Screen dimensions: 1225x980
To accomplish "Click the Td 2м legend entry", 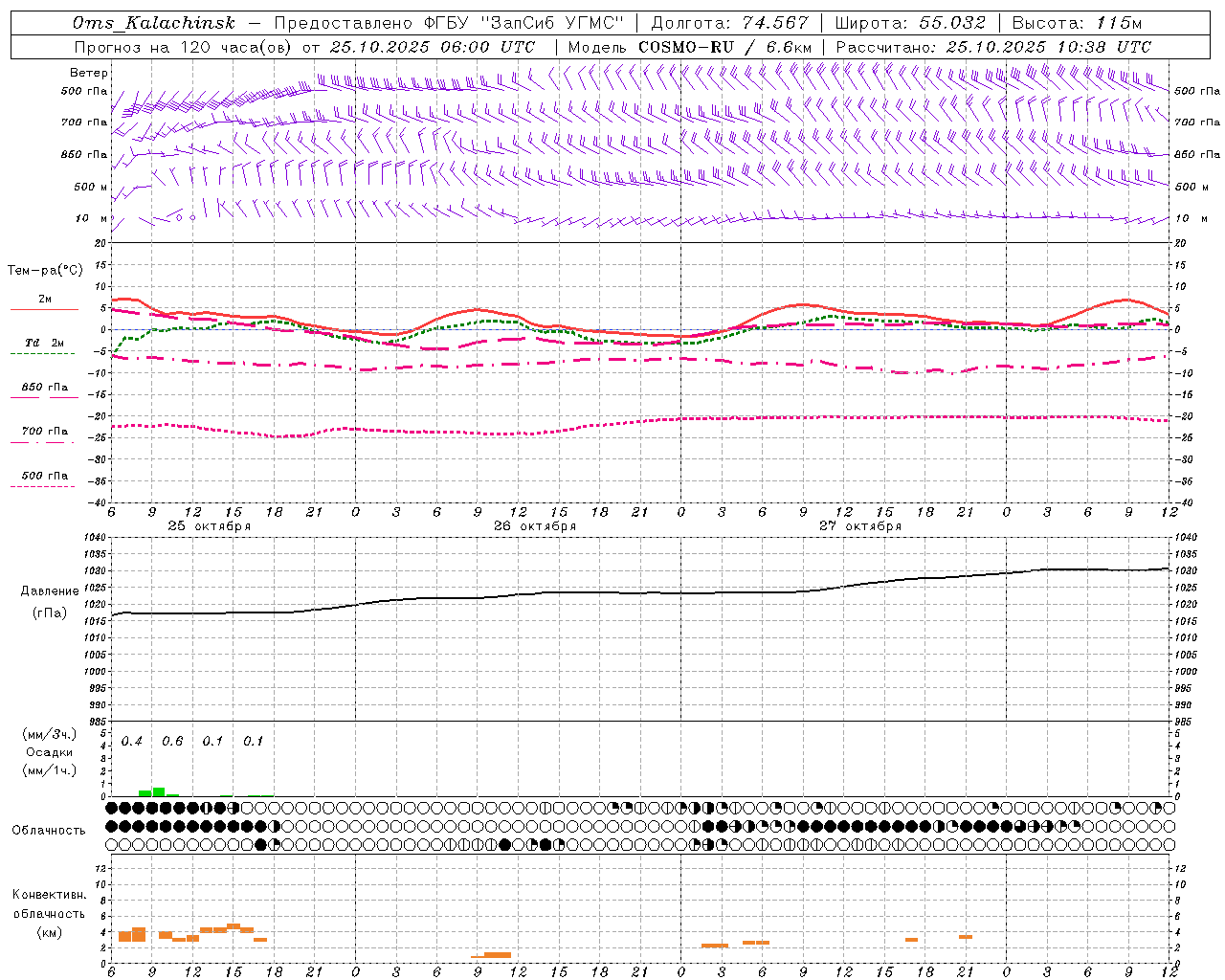I will pyautogui.click(x=45, y=343).
